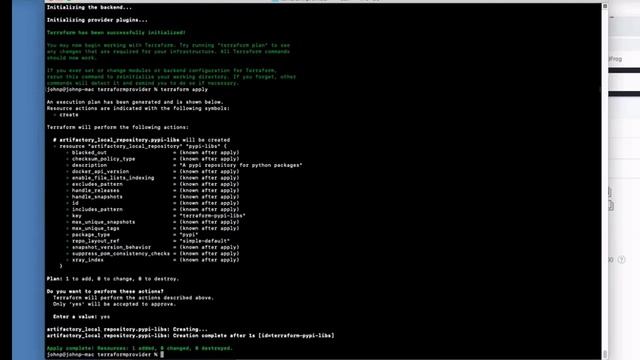Click the cursor at the last terminal prompt

162,354
